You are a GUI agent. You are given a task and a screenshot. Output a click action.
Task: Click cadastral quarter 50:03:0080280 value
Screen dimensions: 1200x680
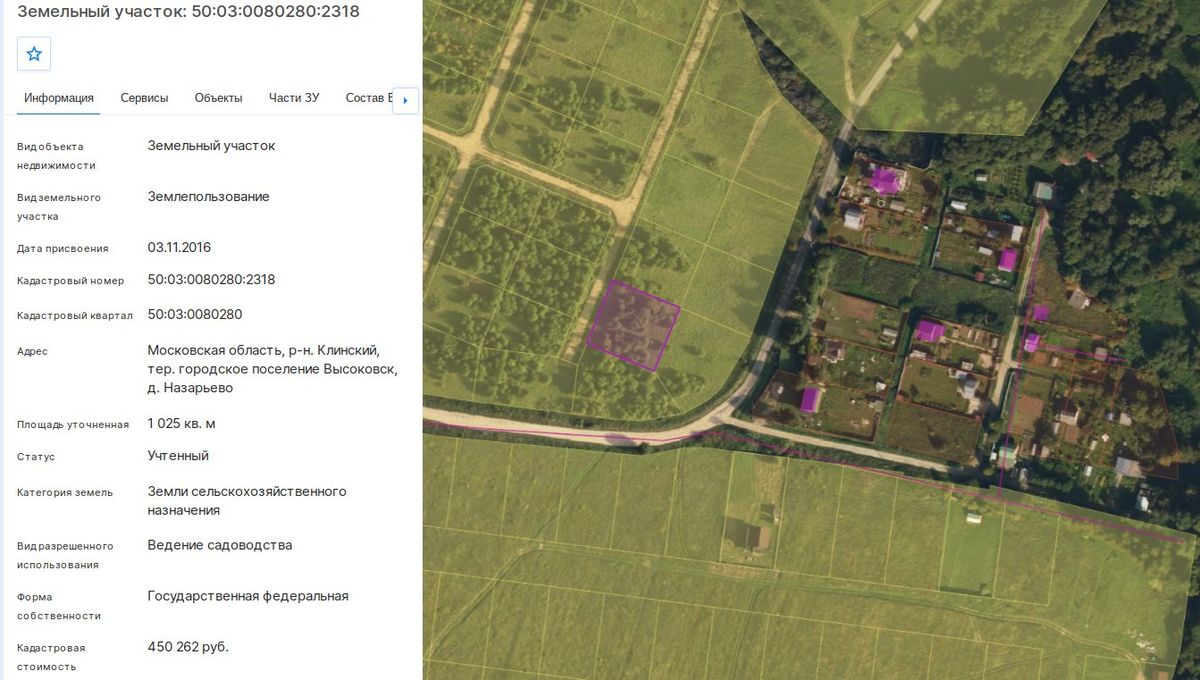pos(195,314)
